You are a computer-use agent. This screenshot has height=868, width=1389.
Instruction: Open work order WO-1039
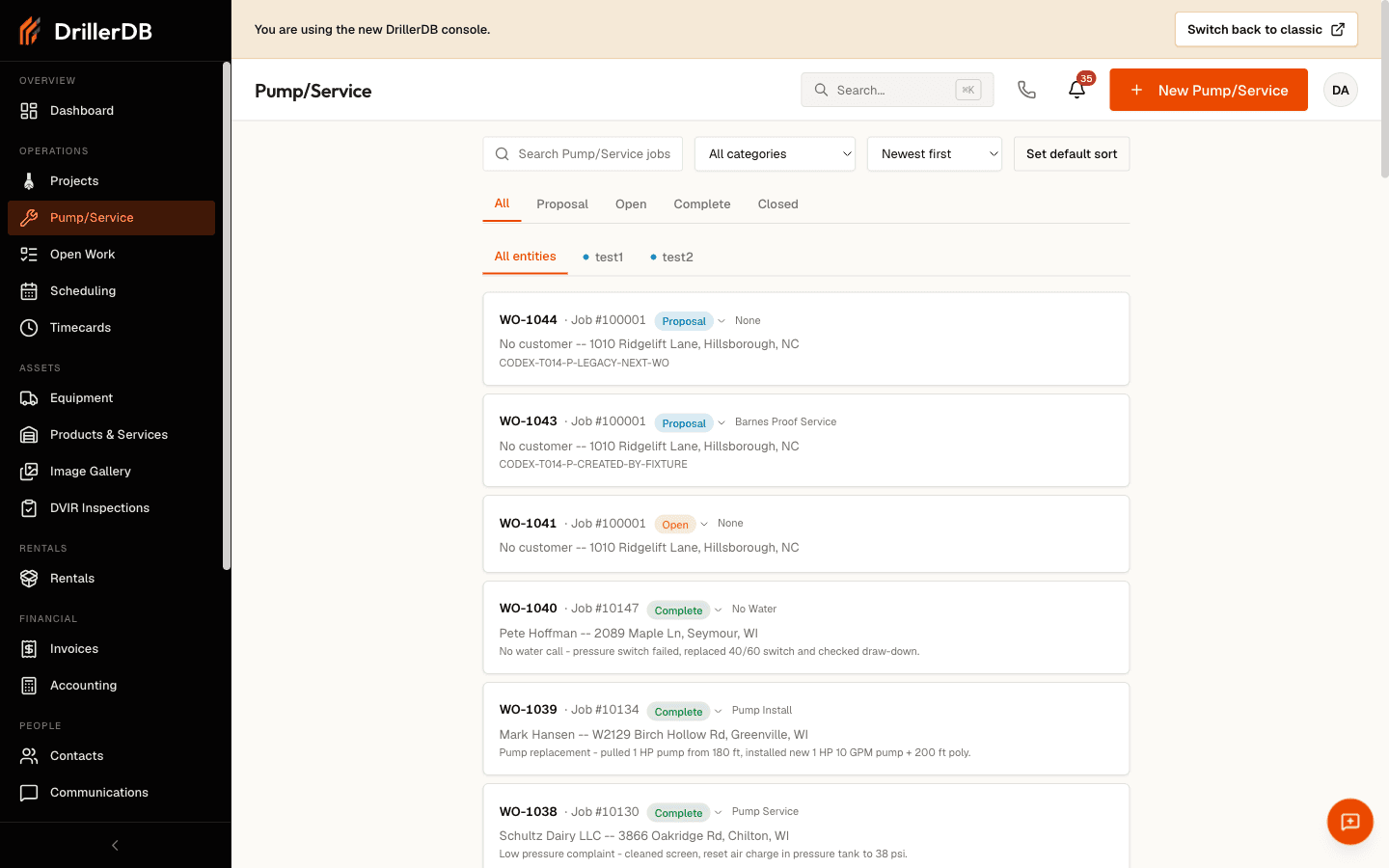click(806, 729)
